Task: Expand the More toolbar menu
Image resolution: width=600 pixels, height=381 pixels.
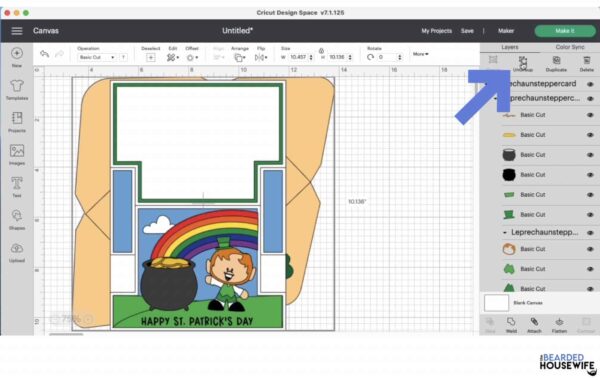Action: click(x=421, y=54)
